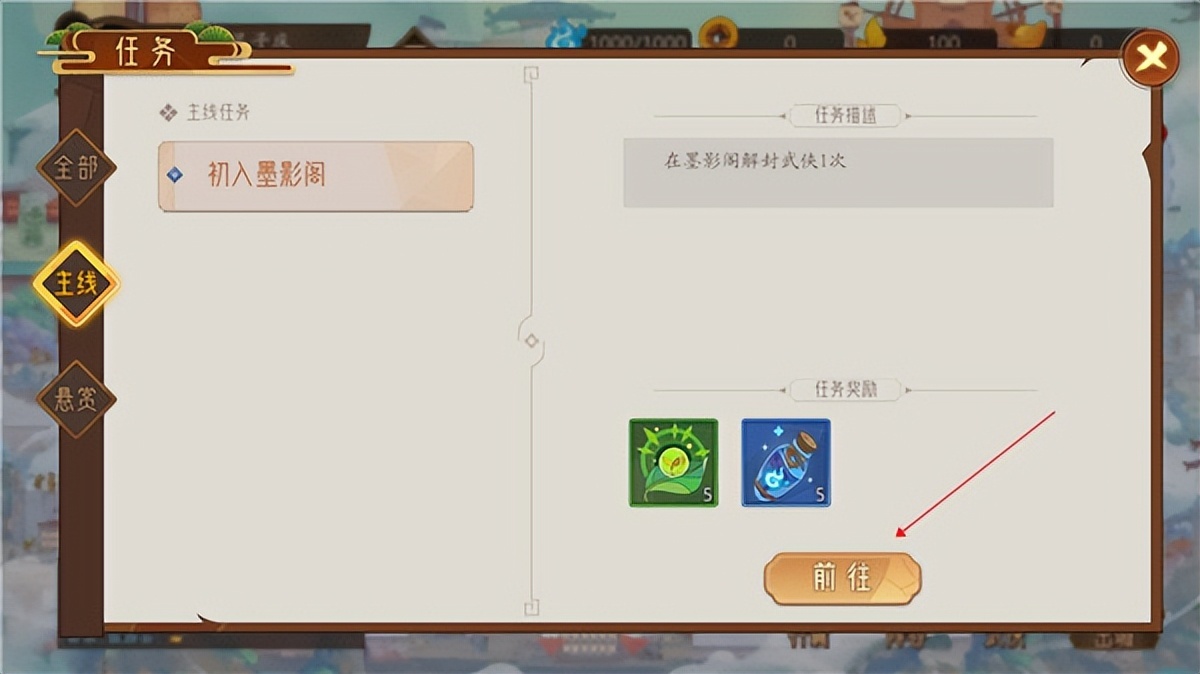Image resolution: width=1200 pixels, height=674 pixels.
Task: Select the blue potion bottle reward icon
Action: 786,462
